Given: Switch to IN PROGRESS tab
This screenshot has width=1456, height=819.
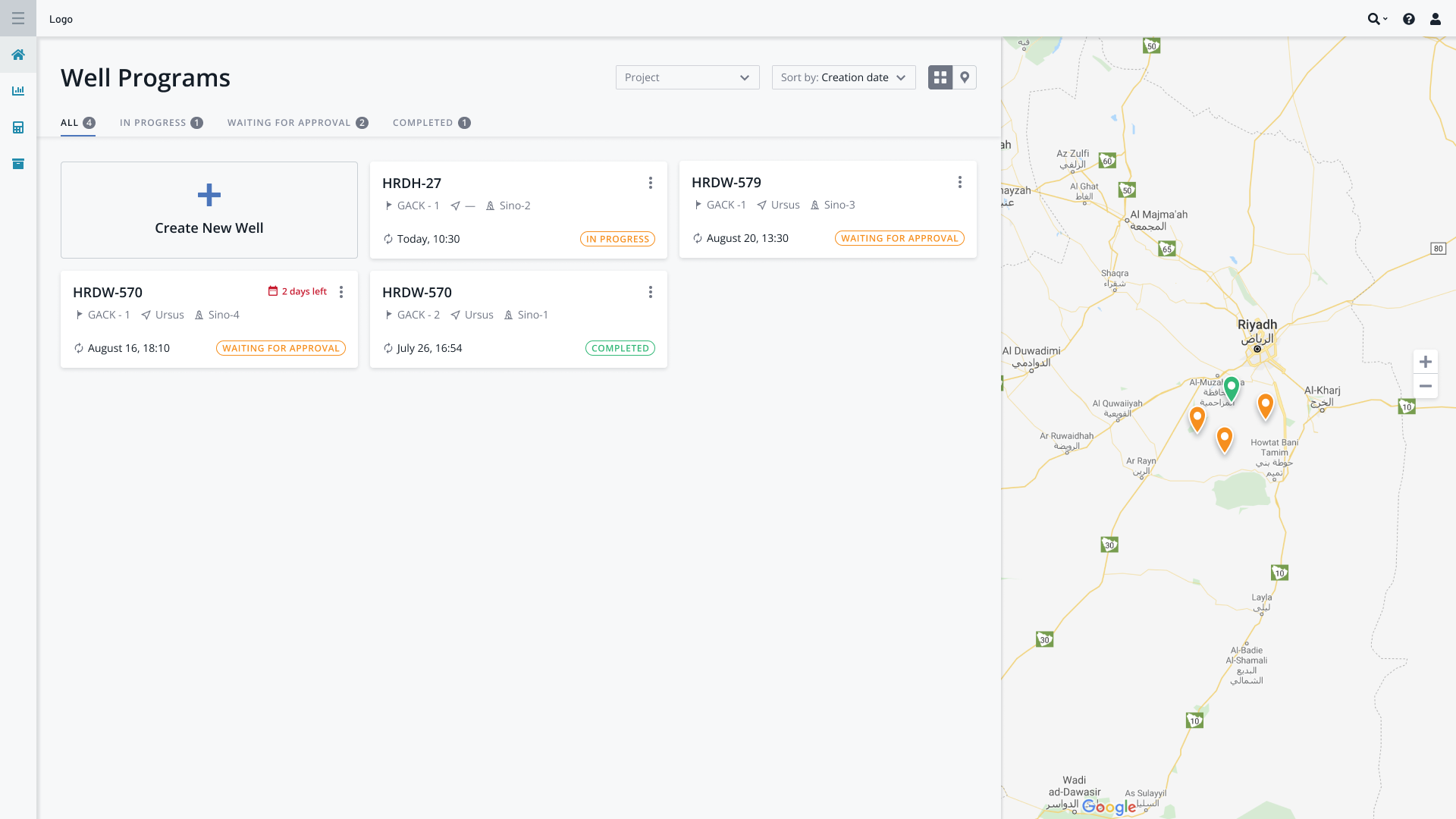Looking at the screenshot, I should [162, 123].
